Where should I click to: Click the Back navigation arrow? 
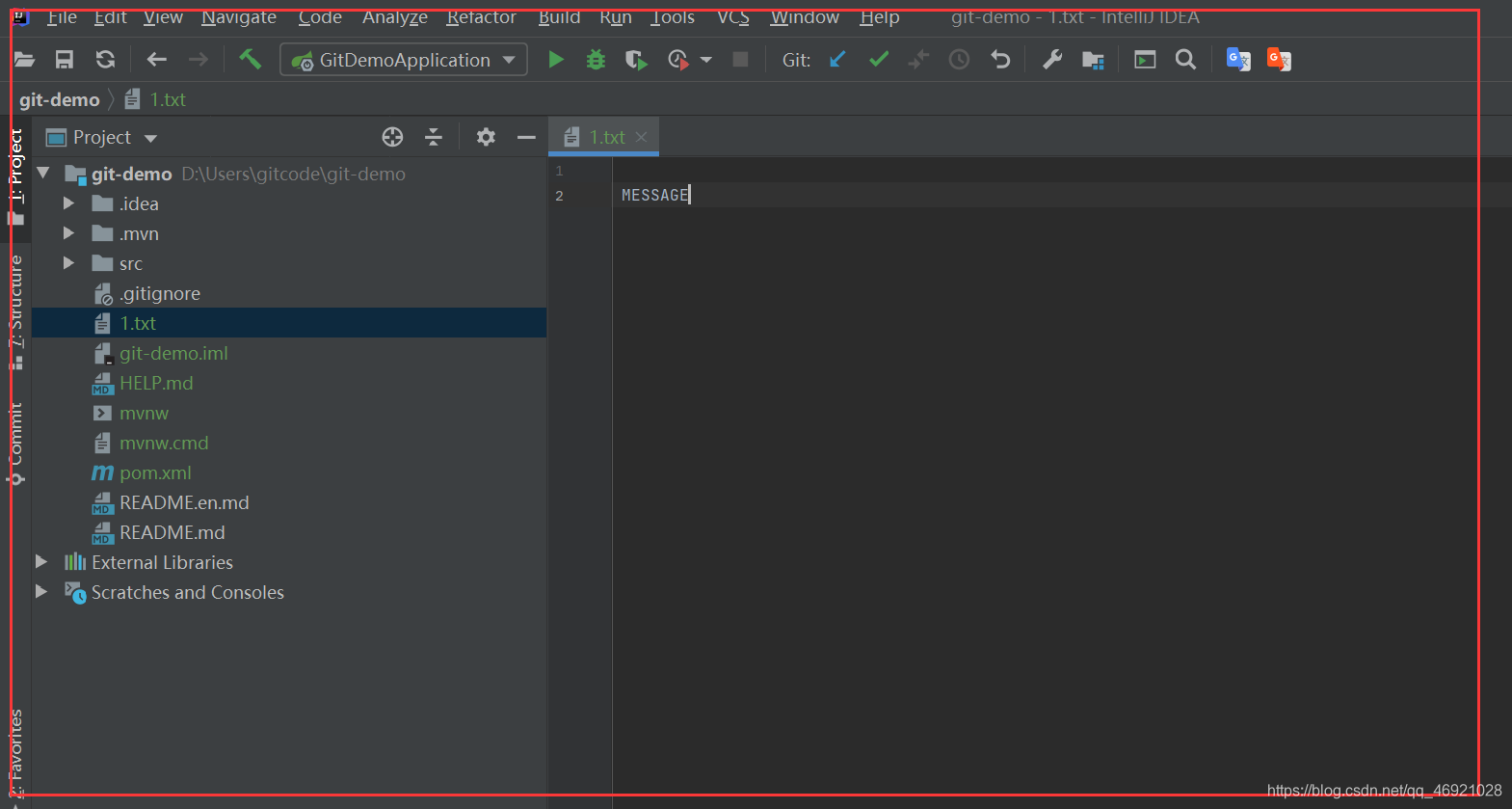tap(156, 60)
